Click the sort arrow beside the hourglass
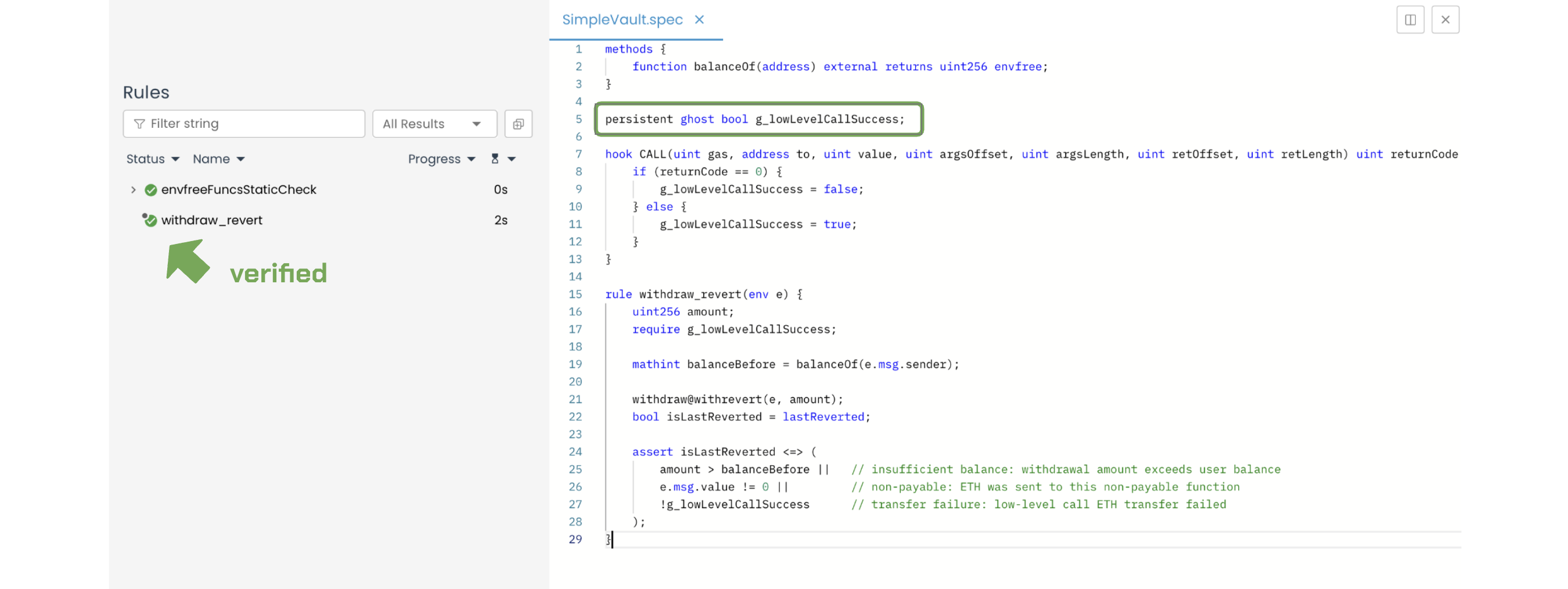Viewport: 1568px width, 589px height. (x=511, y=159)
